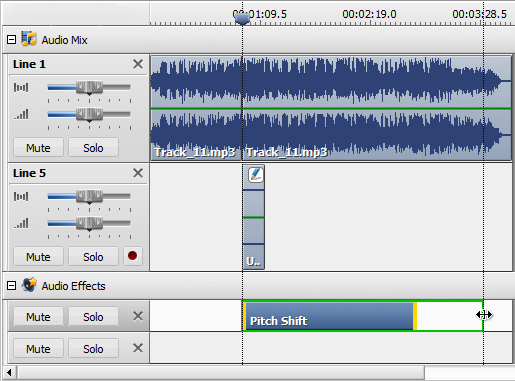
Task: Select the Pitch Shift effect block
Action: [329, 316]
